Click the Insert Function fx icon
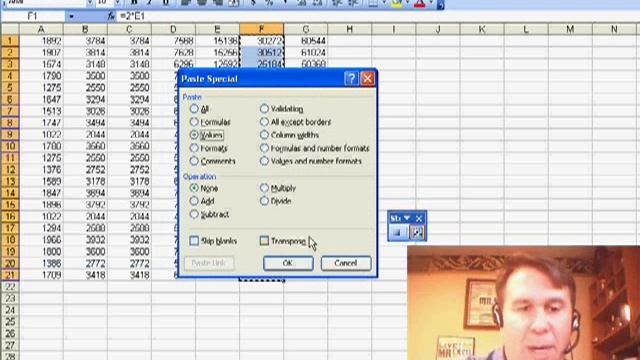The height and width of the screenshot is (360, 640). point(111,16)
